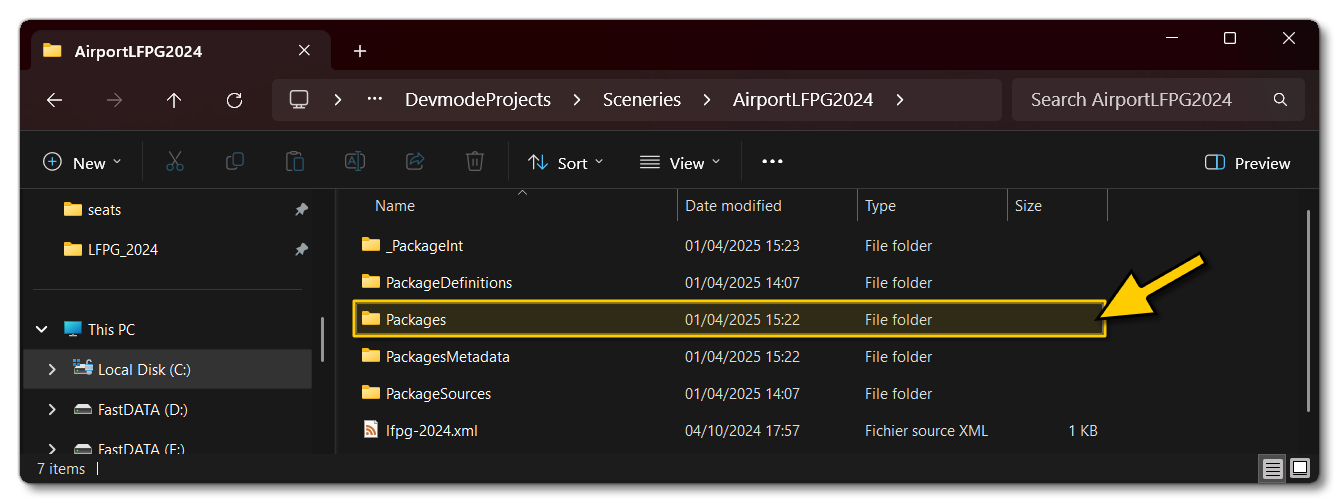Collapse the This PC tree node
Viewport: 1339px width, 503px height.
tap(43, 329)
